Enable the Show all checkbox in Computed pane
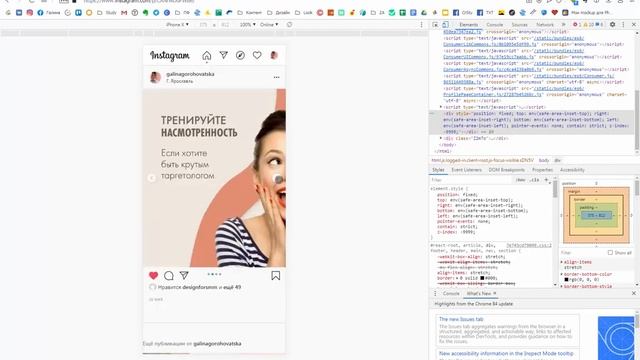The image size is (640, 360). point(610,253)
